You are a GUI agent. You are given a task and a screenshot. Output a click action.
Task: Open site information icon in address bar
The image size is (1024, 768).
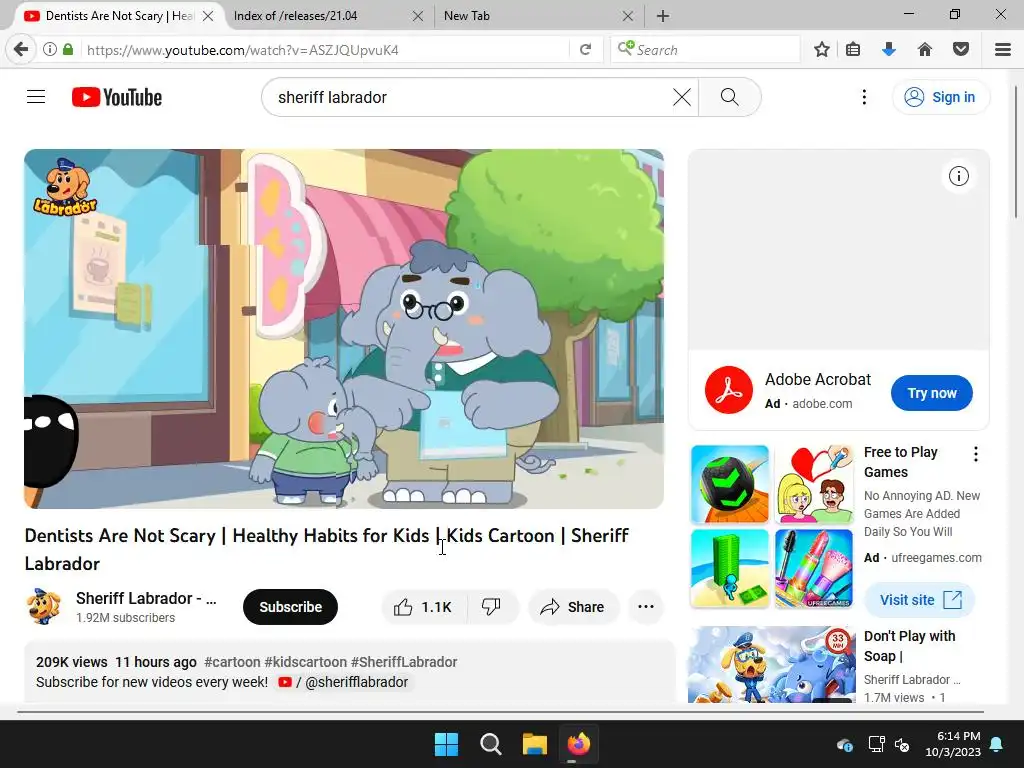click(50, 50)
